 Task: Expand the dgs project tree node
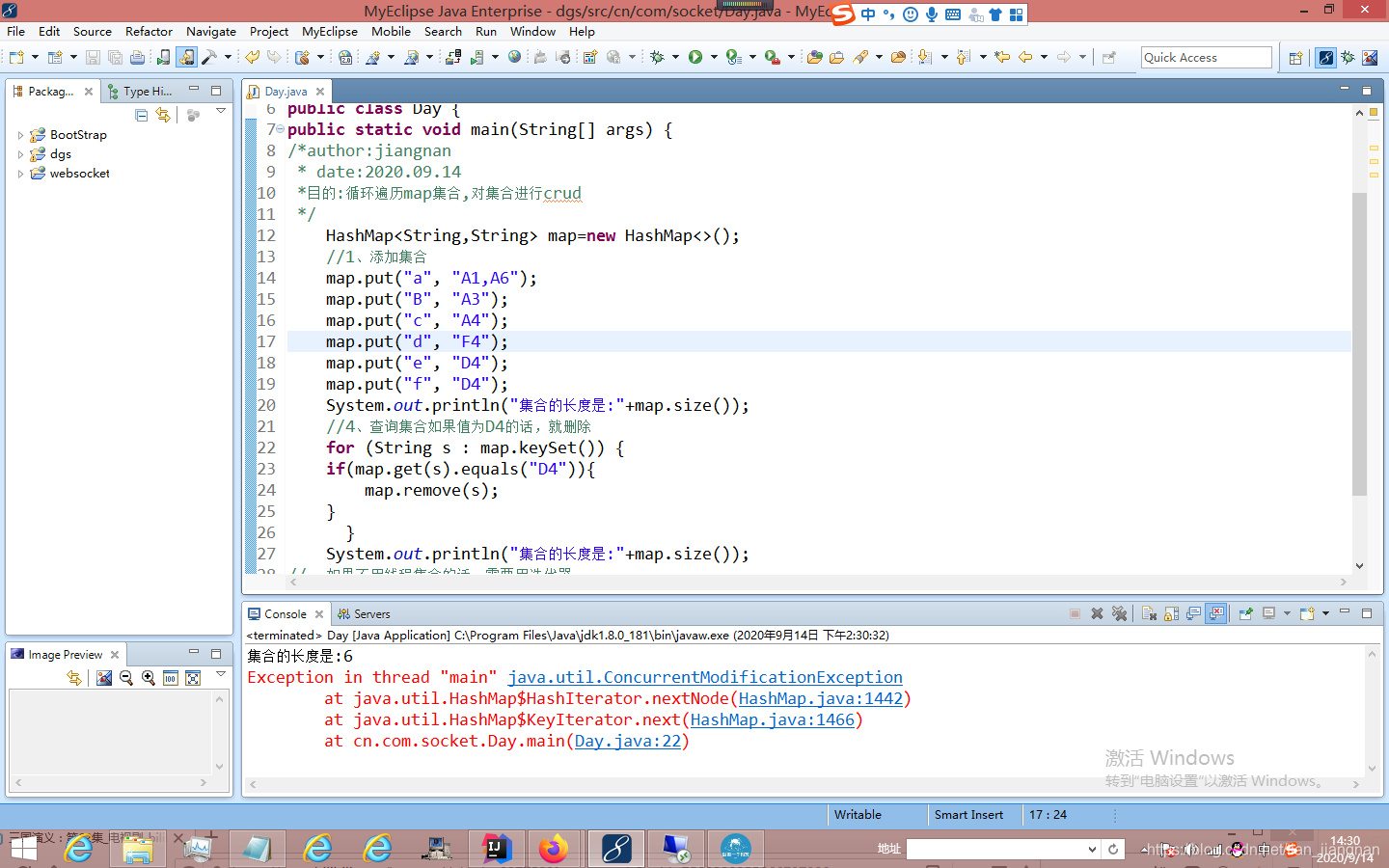point(20,154)
